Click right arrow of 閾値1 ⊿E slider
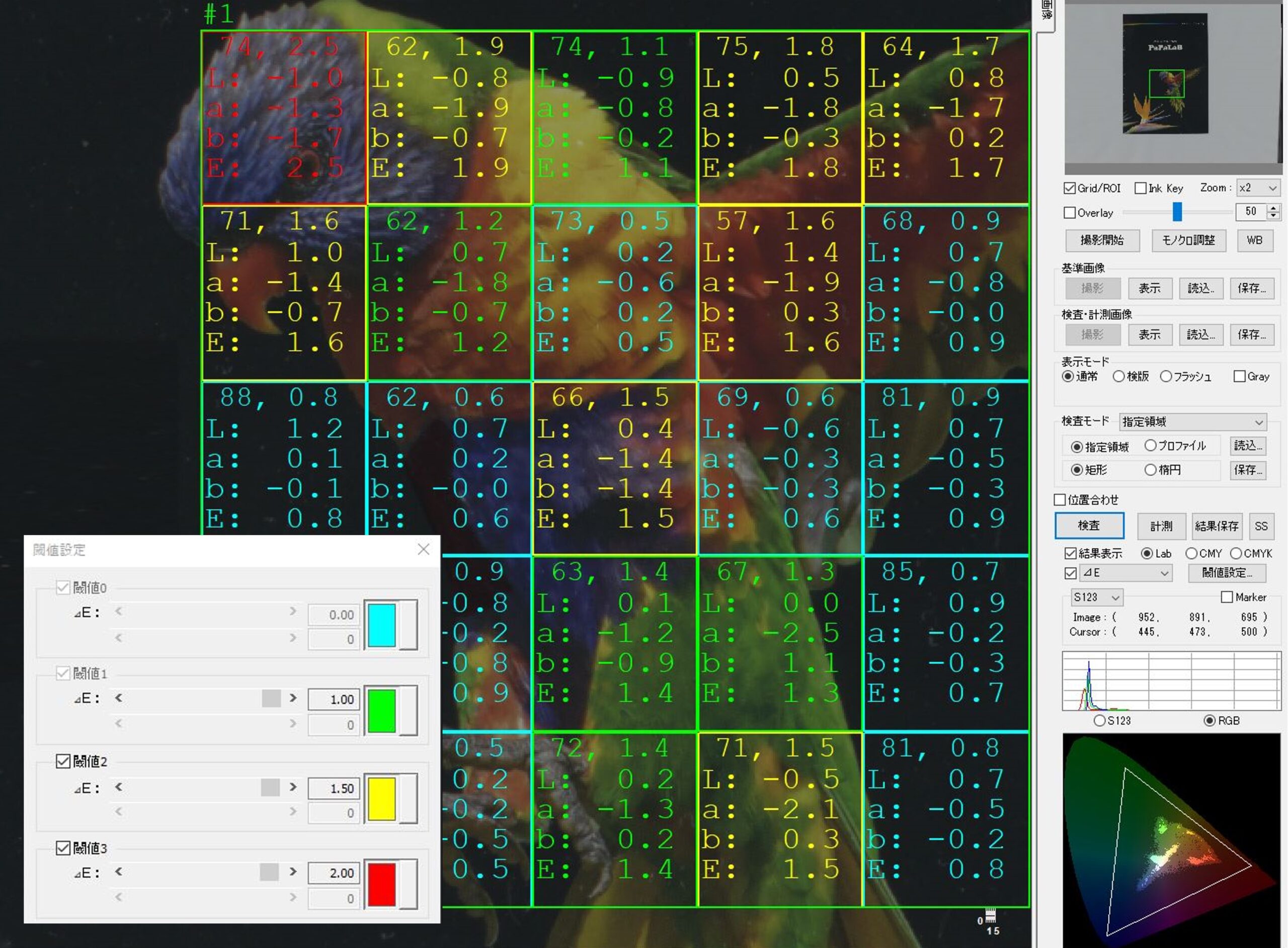This screenshot has width=1288, height=948. click(293, 698)
